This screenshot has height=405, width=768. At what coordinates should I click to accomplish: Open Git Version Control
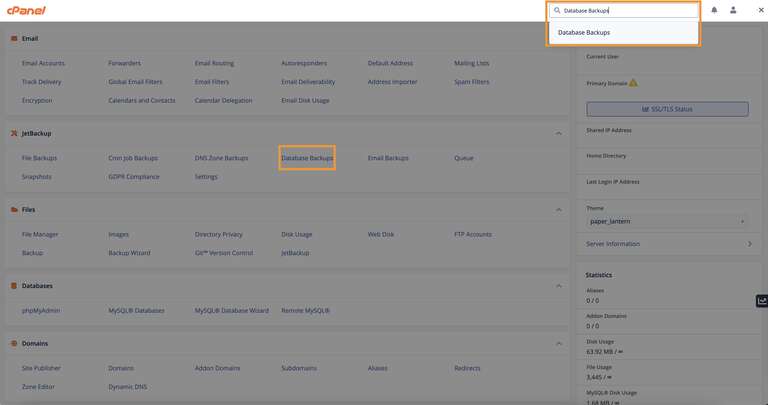[224, 253]
